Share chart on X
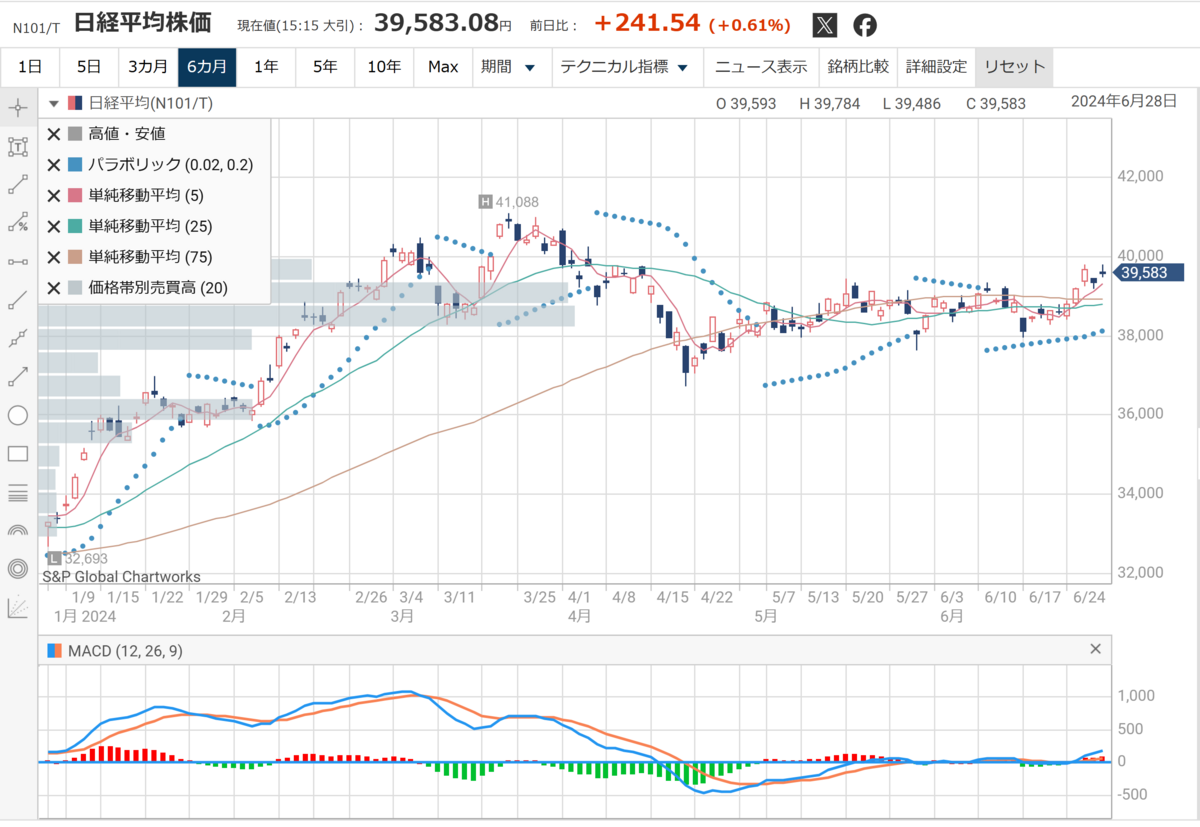This screenshot has height=827, width=1200. point(824,26)
